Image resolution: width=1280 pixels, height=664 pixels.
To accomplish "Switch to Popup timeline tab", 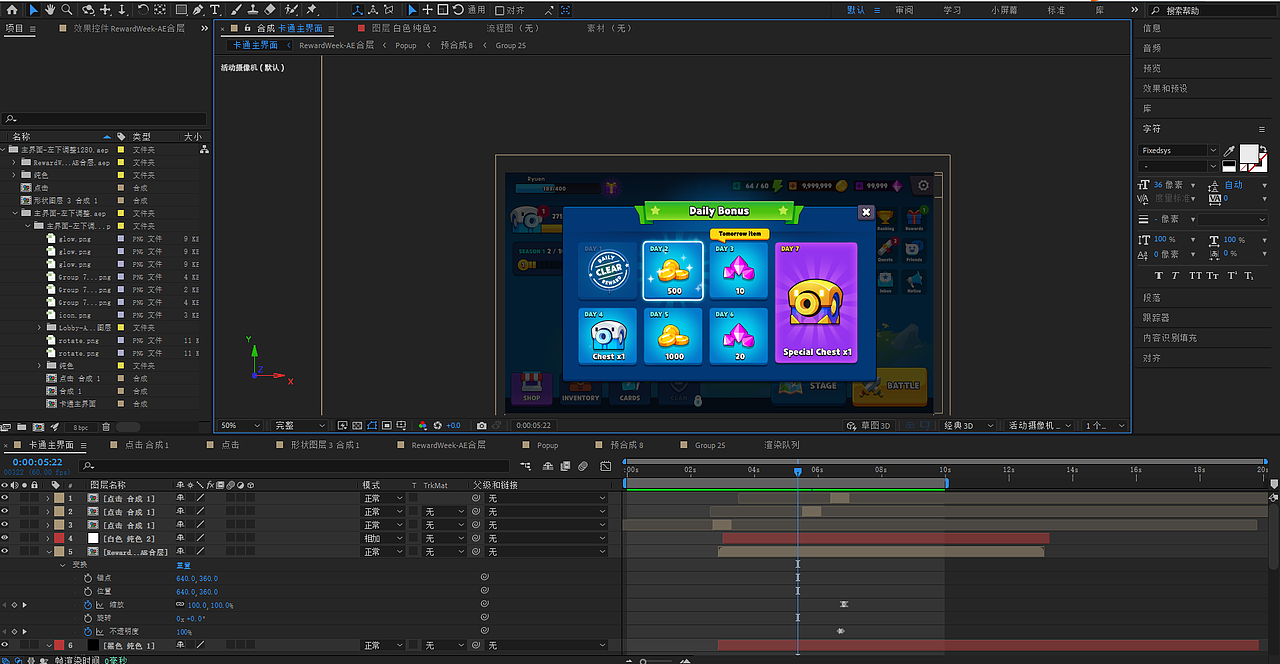I will (x=547, y=445).
